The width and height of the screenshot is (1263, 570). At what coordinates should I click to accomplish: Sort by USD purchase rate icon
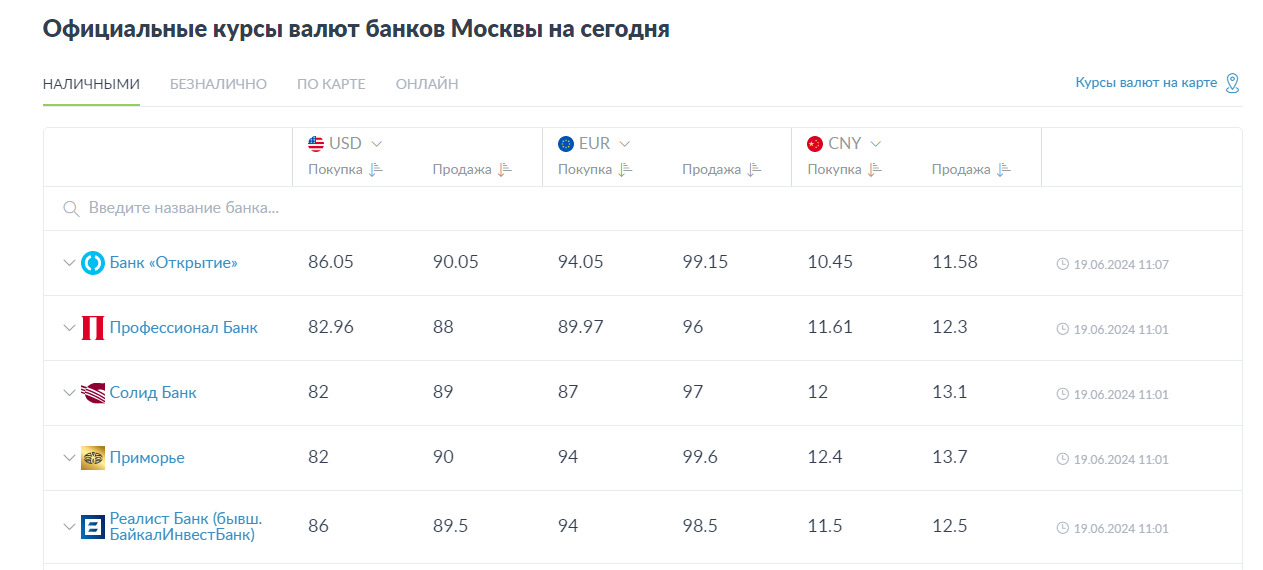pos(376,170)
